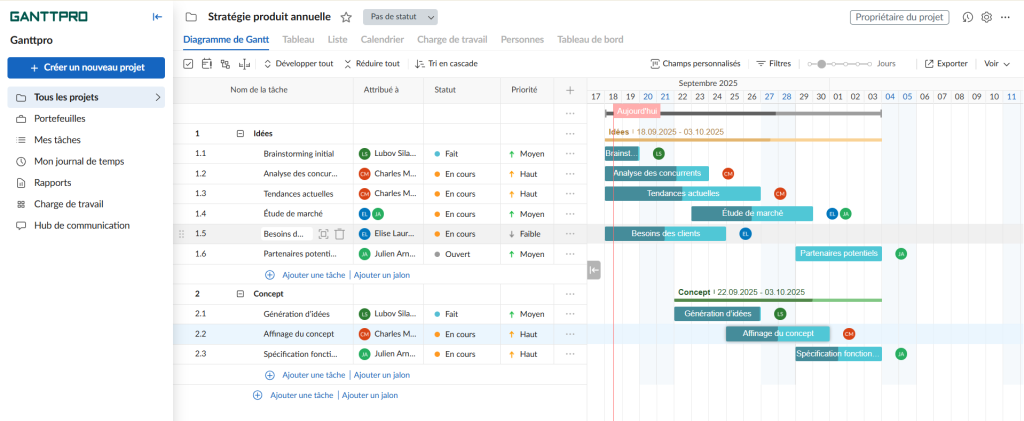Image resolution: width=1024 pixels, height=421 pixels.
Task: Open project settings gear icon
Action: (986, 17)
